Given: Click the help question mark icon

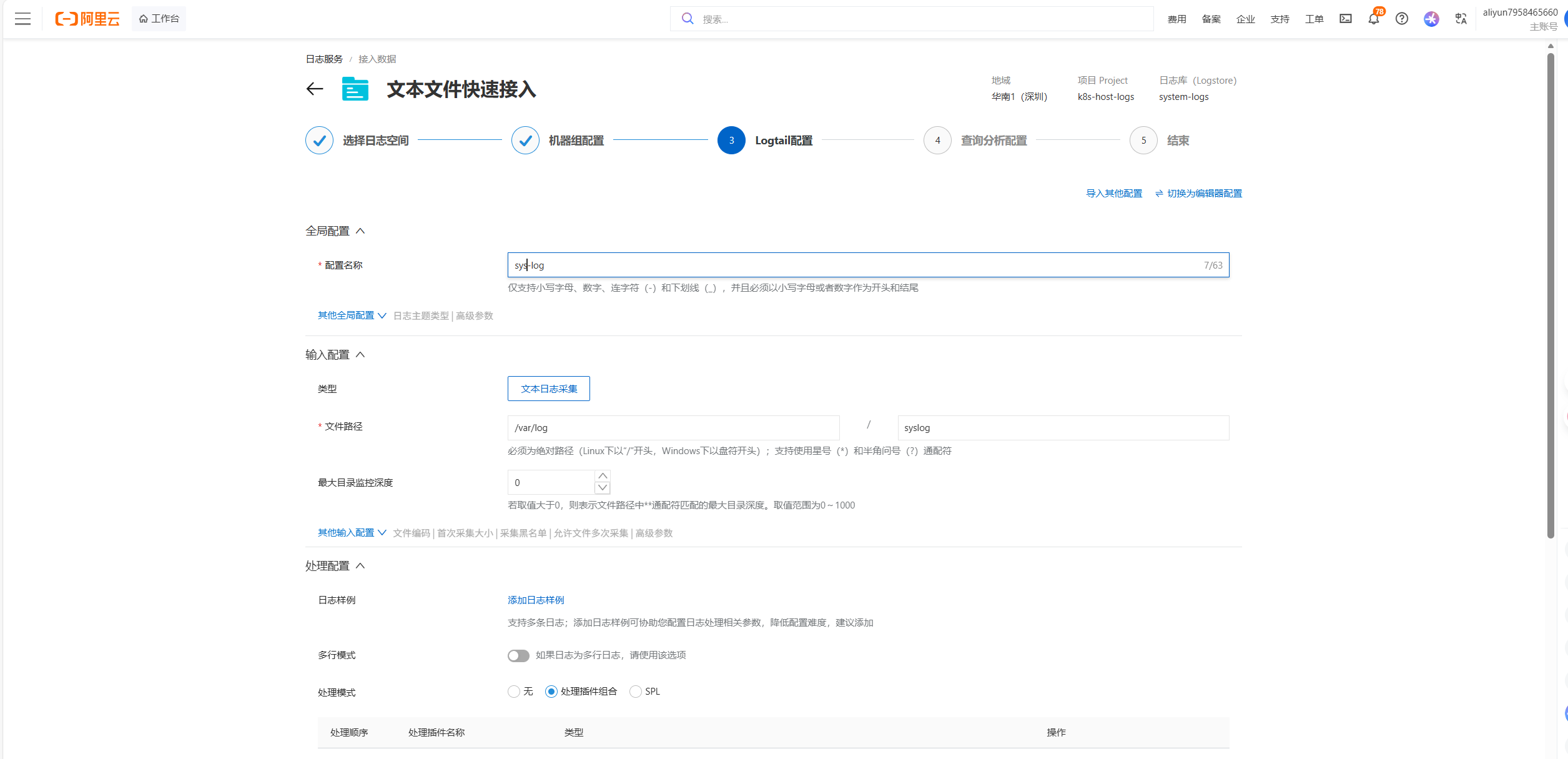Looking at the screenshot, I should (x=1402, y=19).
